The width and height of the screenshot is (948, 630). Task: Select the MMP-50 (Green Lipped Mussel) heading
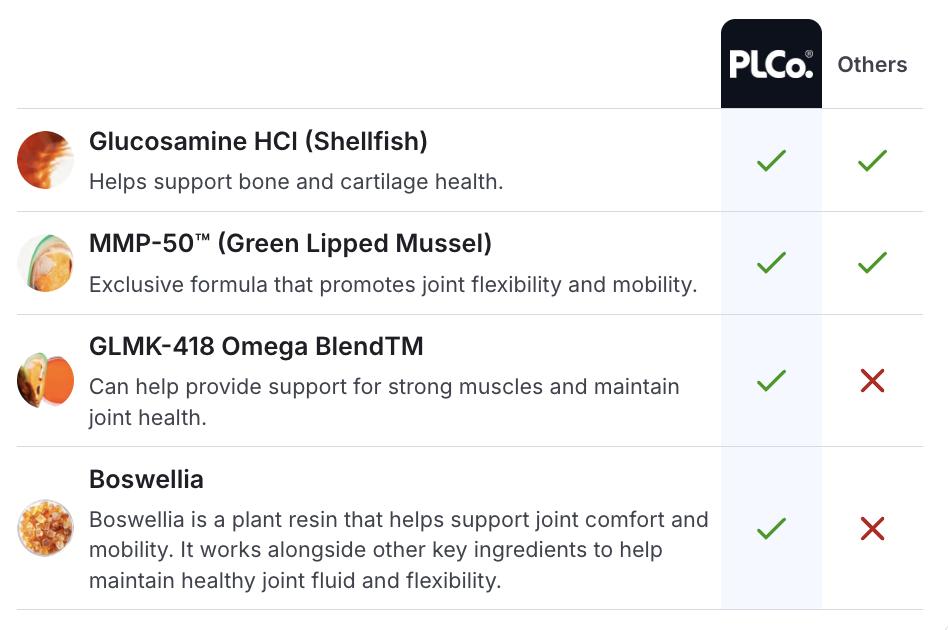(290, 244)
